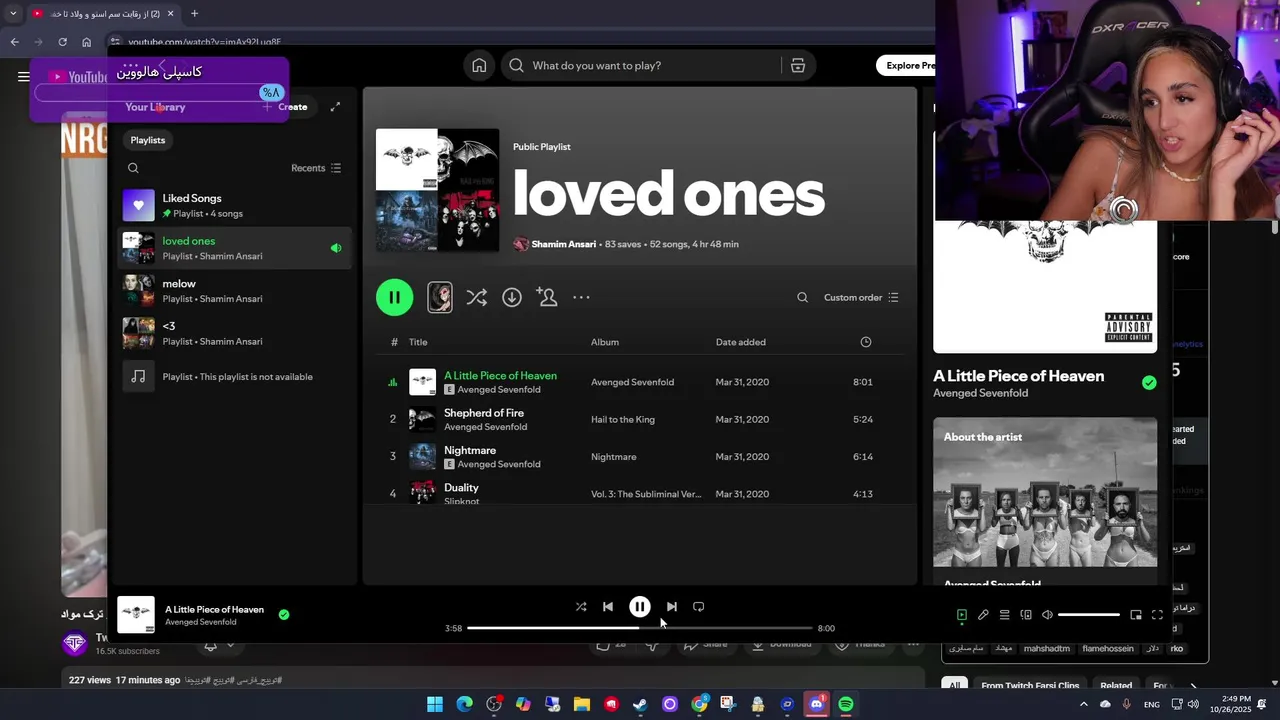Mute Spotify with the speaker icon
This screenshot has width=1280, height=720.
1047,615
